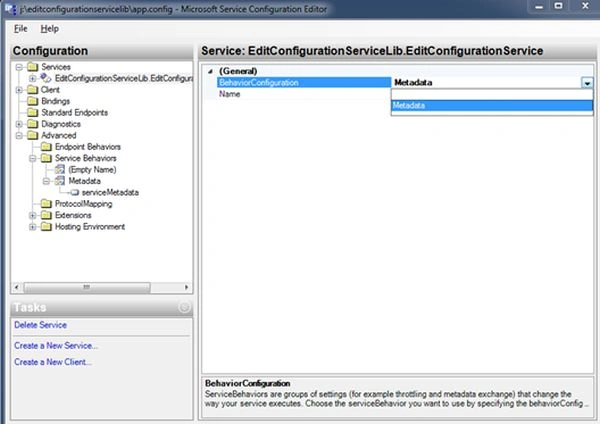600x424 pixels.
Task: Click the Endpoint Behaviors folder icon
Action: [x=46, y=147]
